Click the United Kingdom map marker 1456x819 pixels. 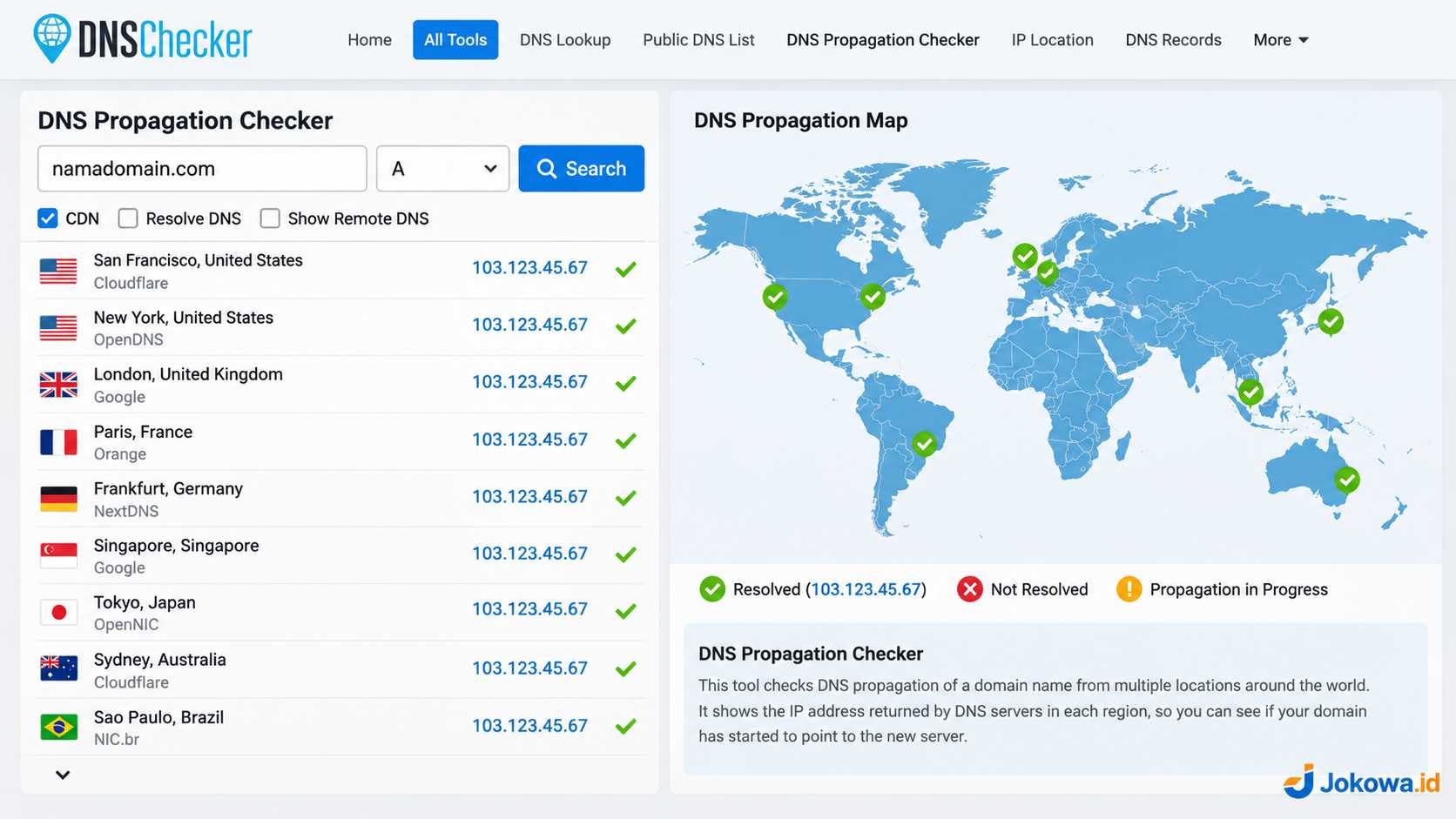pyautogui.click(x=1025, y=256)
